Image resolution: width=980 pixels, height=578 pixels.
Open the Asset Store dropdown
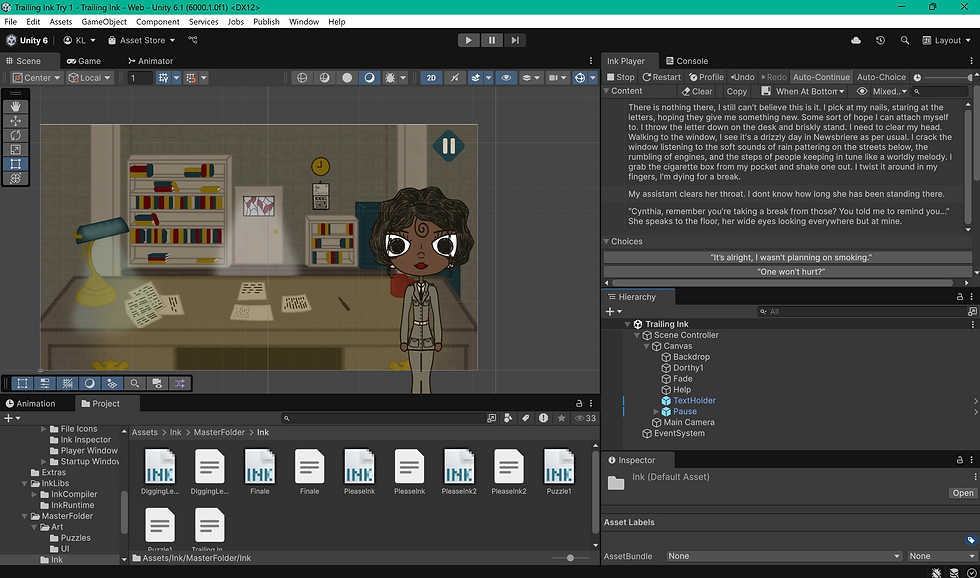[141, 40]
